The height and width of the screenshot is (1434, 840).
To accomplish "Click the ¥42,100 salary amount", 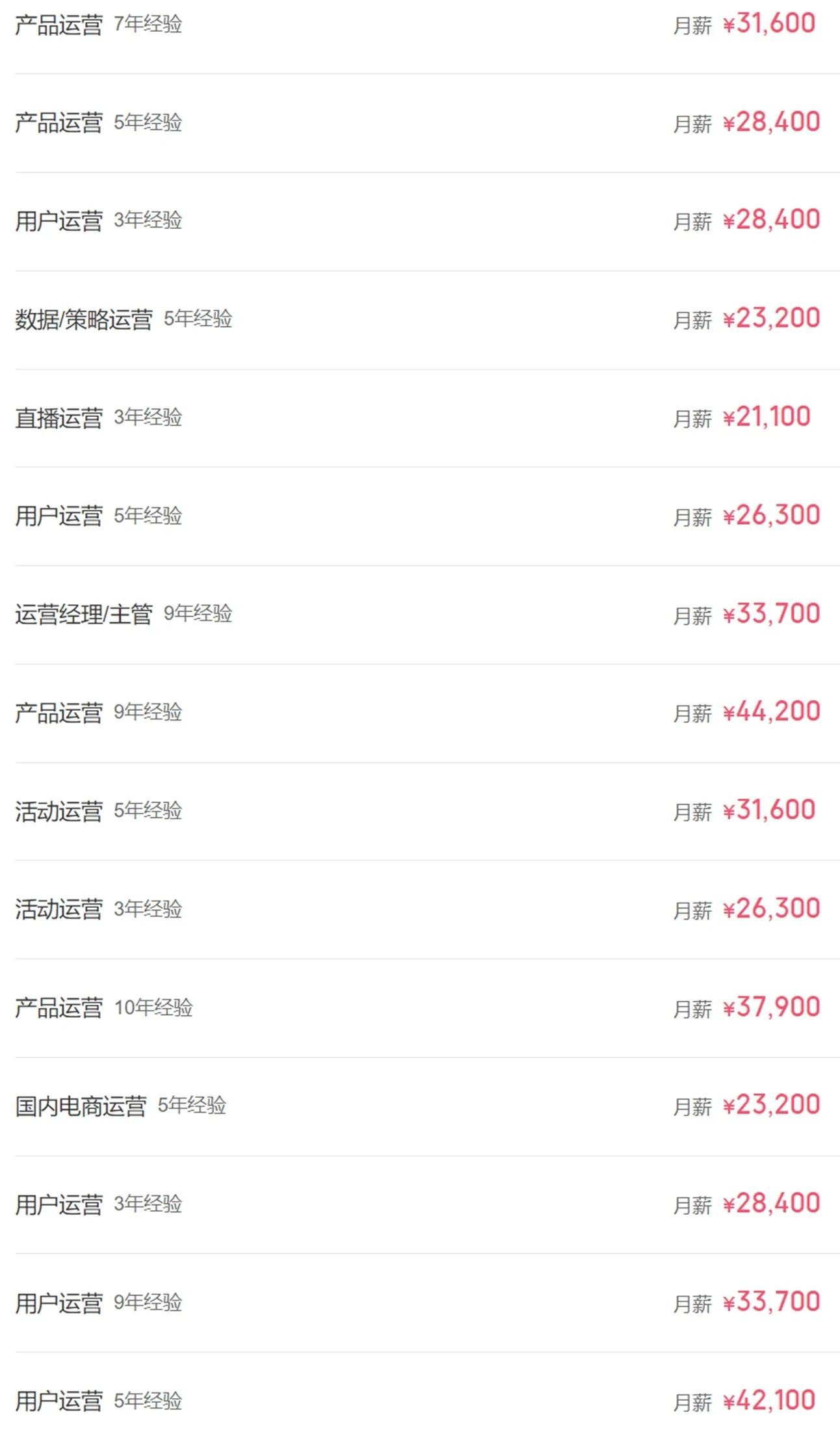I will point(768,1400).
